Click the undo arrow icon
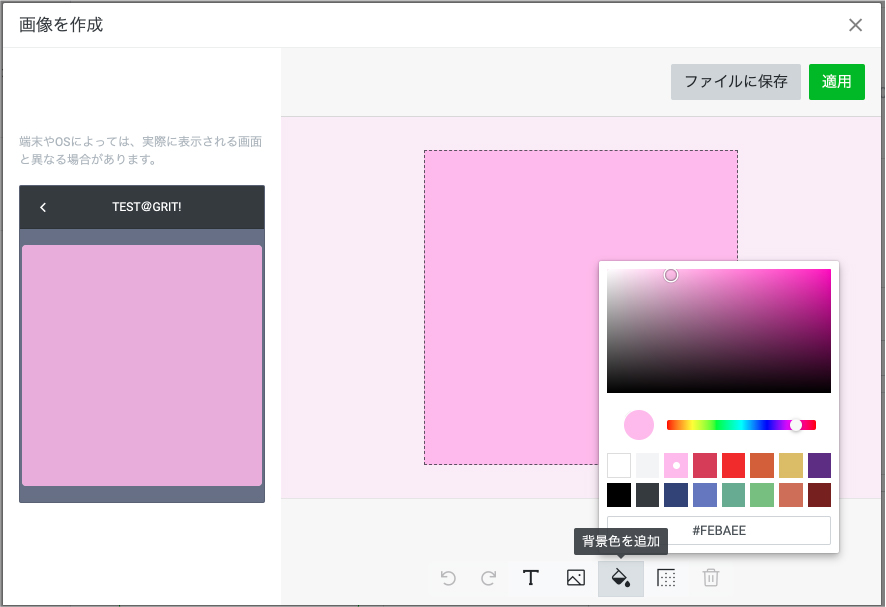Viewport: 886px width, 607px height. (448, 578)
